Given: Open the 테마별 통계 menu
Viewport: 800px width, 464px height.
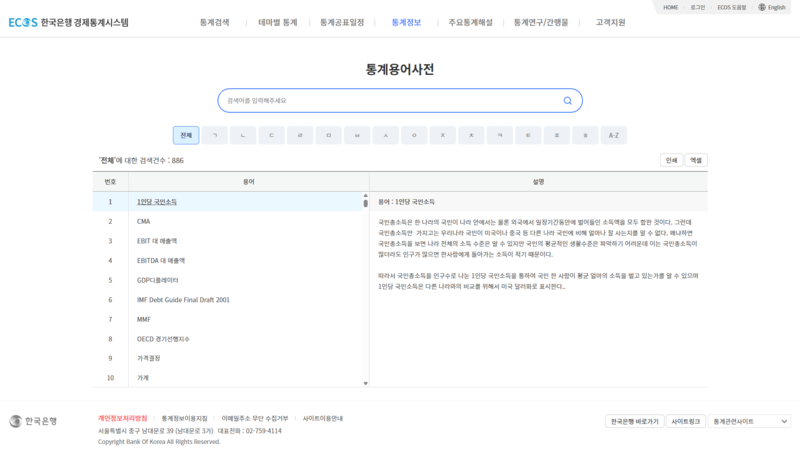Looking at the screenshot, I should (278, 22).
